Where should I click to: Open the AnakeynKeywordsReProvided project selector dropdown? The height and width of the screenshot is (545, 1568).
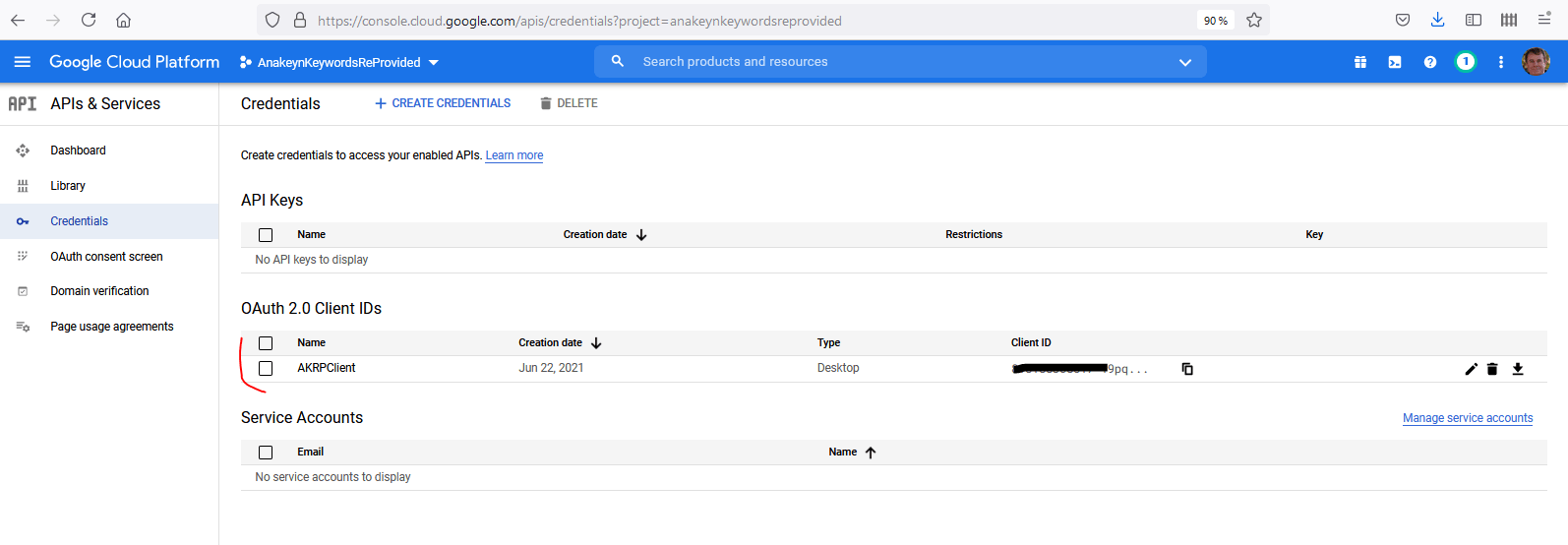[x=339, y=62]
